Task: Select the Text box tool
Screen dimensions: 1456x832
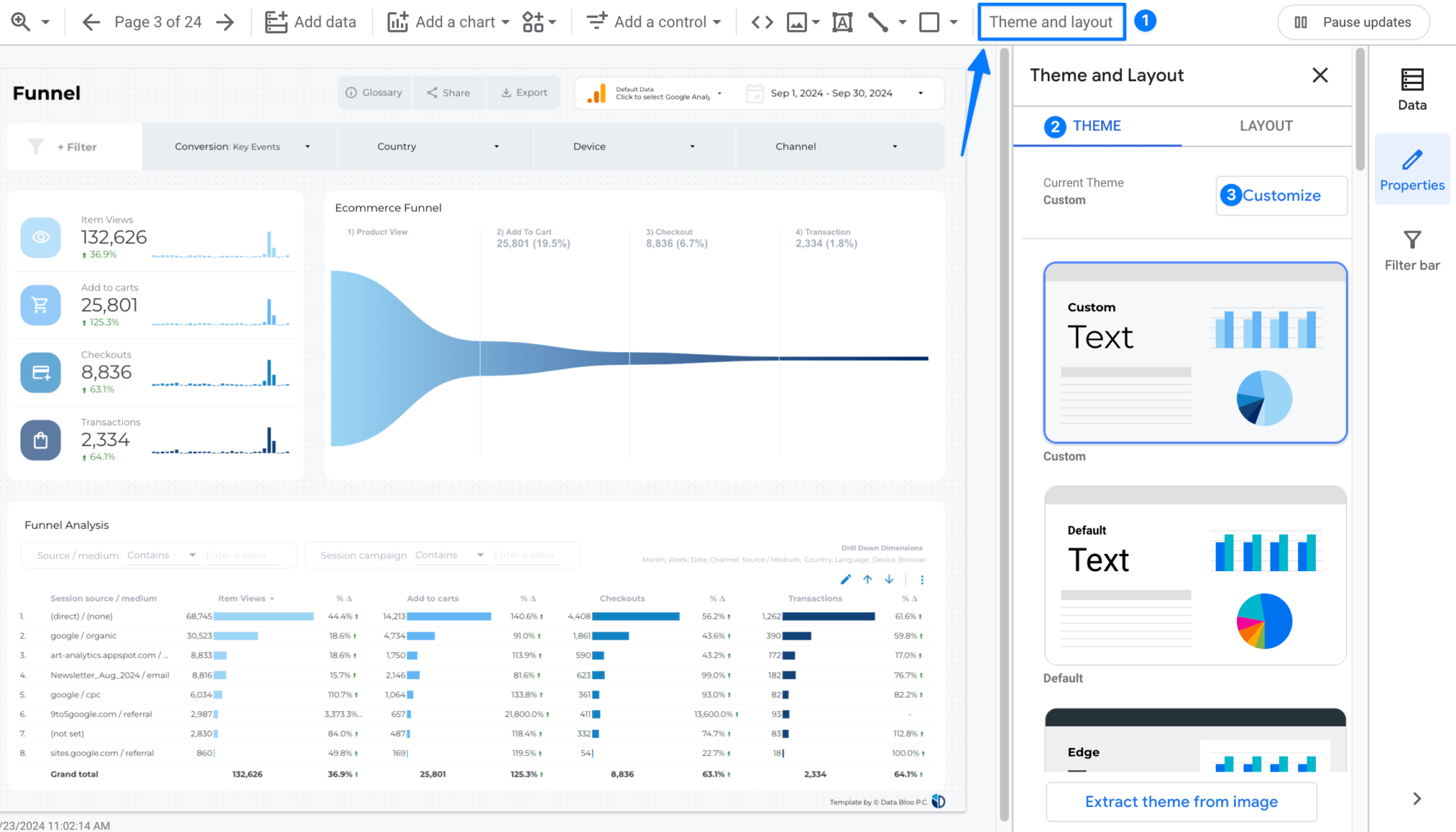Action: click(x=842, y=21)
